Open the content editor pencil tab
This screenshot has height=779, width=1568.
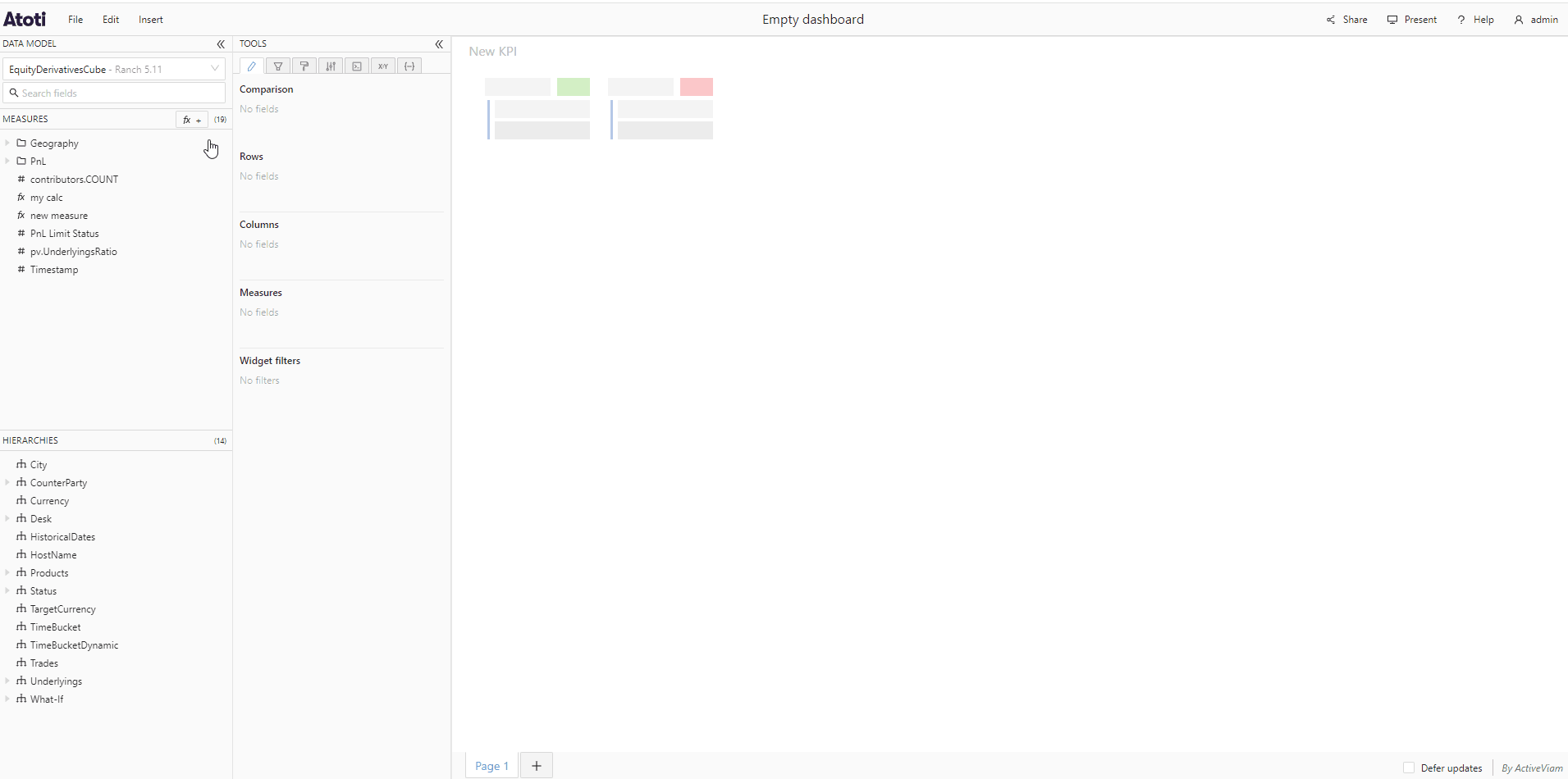pos(252,66)
